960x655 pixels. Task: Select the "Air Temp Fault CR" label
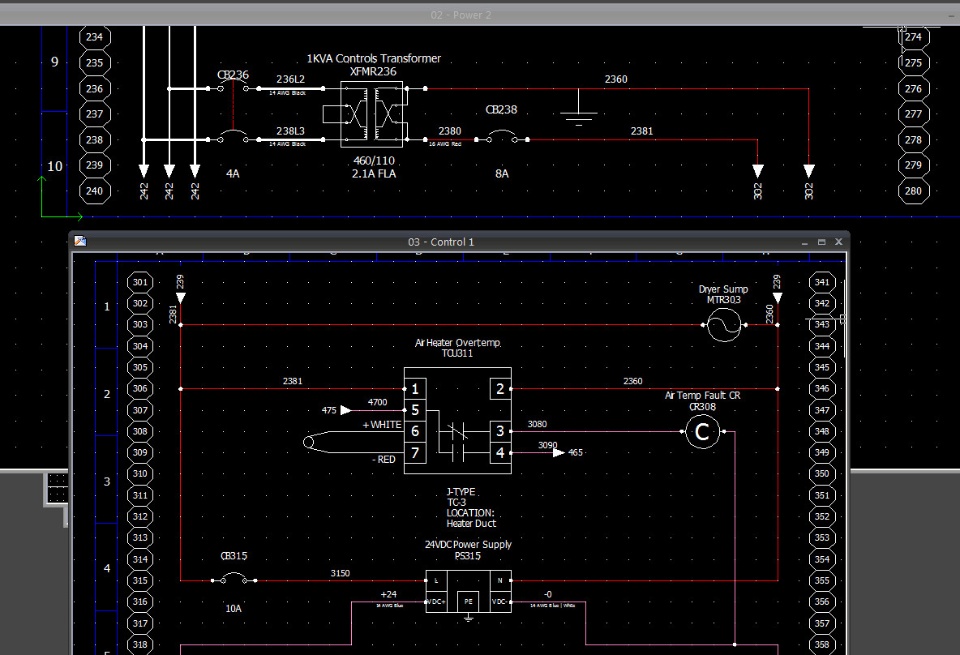pyautogui.click(x=703, y=395)
